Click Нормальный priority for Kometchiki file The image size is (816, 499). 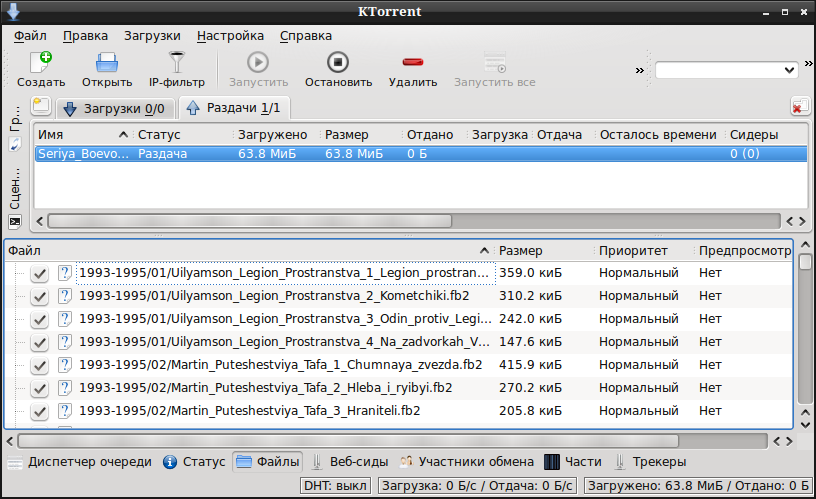(639, 296)
